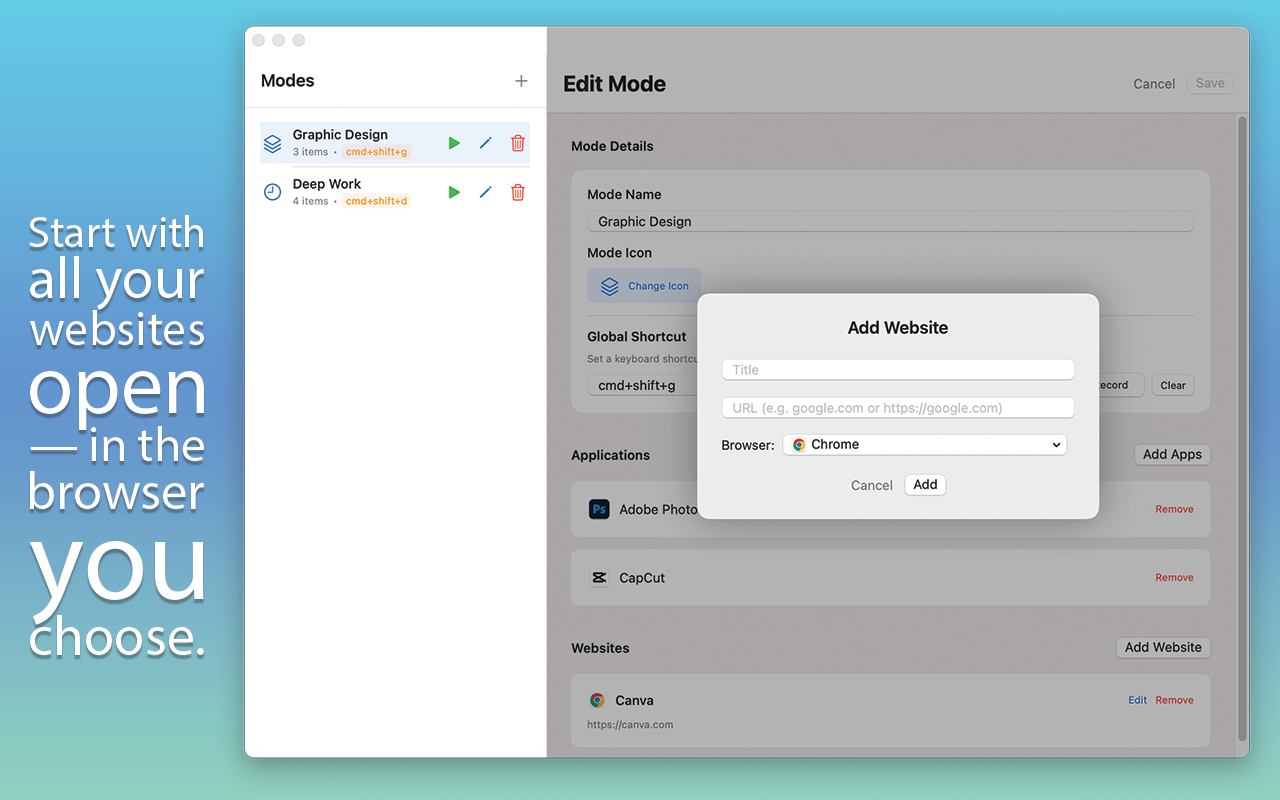Launch Graphic Design mode with the green play button
This screenshot has height=800, width=1280.
[x=454, y=143]
